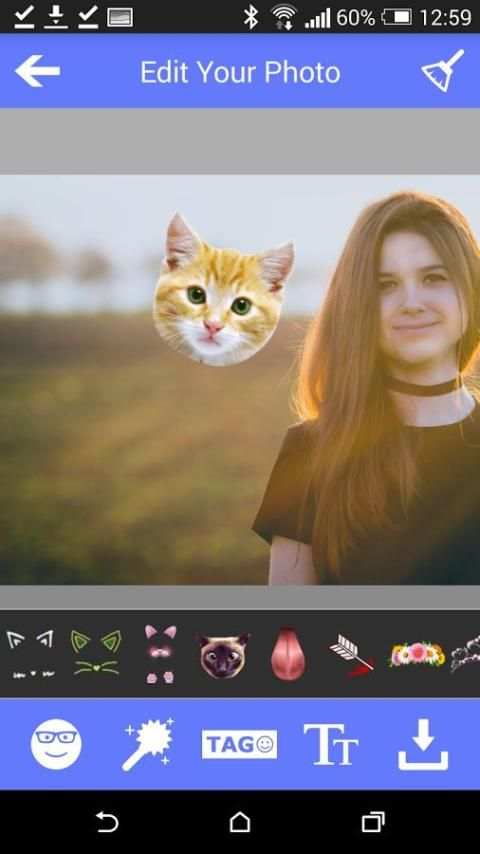Clear edits with the broom icon
The width and height of the screenshot is (480, 854).
442,71
